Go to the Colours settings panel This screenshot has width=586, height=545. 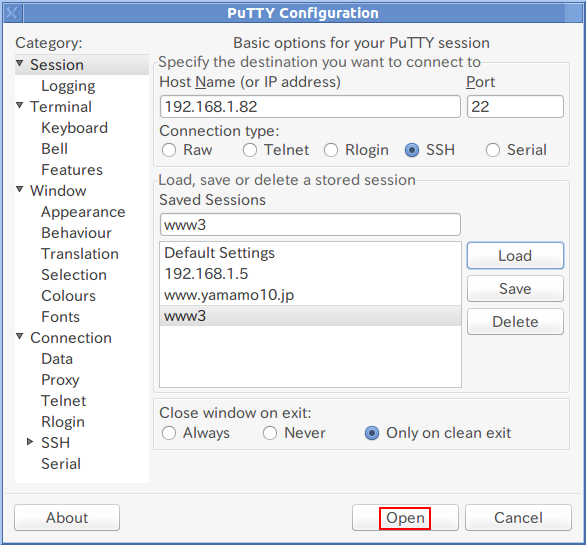[68, 296]
